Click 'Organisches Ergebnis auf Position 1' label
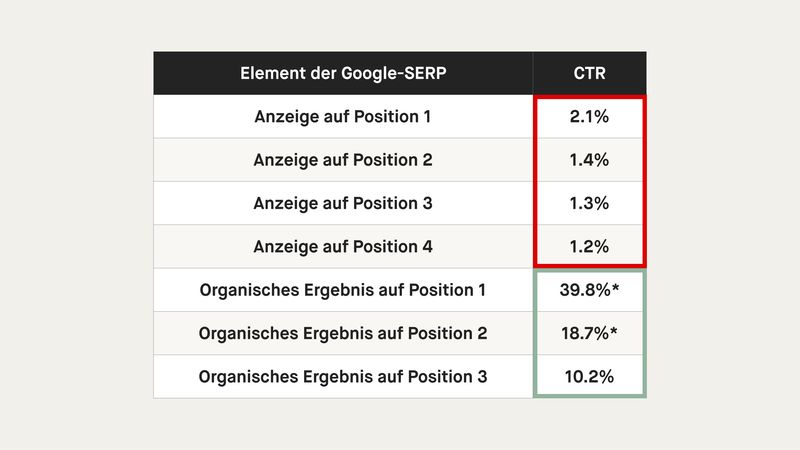The image size is (800, 450). [x=343, y=290]
